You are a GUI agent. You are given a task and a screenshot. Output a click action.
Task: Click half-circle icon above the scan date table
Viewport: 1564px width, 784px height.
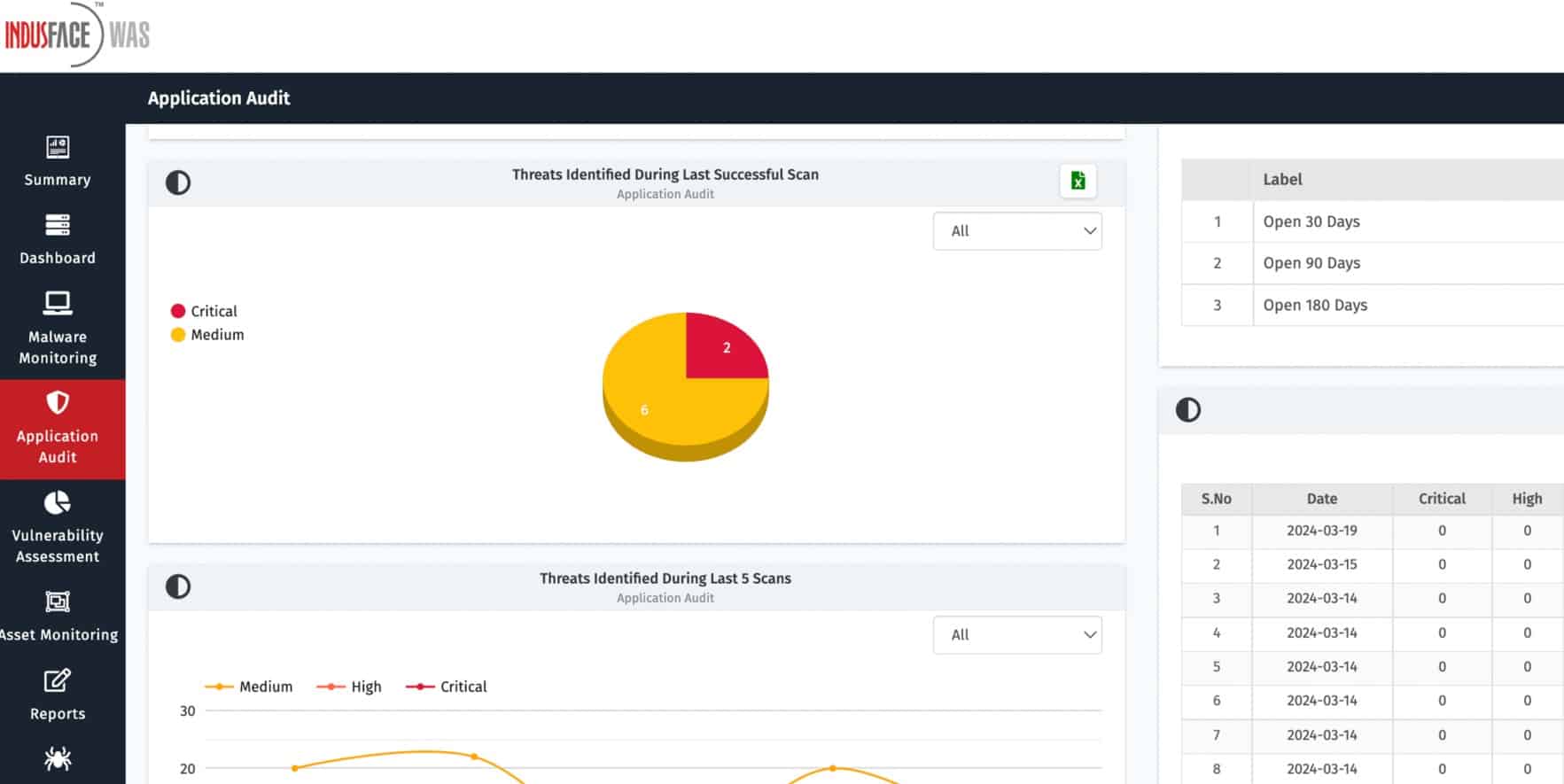click(x=1188, y=409)
